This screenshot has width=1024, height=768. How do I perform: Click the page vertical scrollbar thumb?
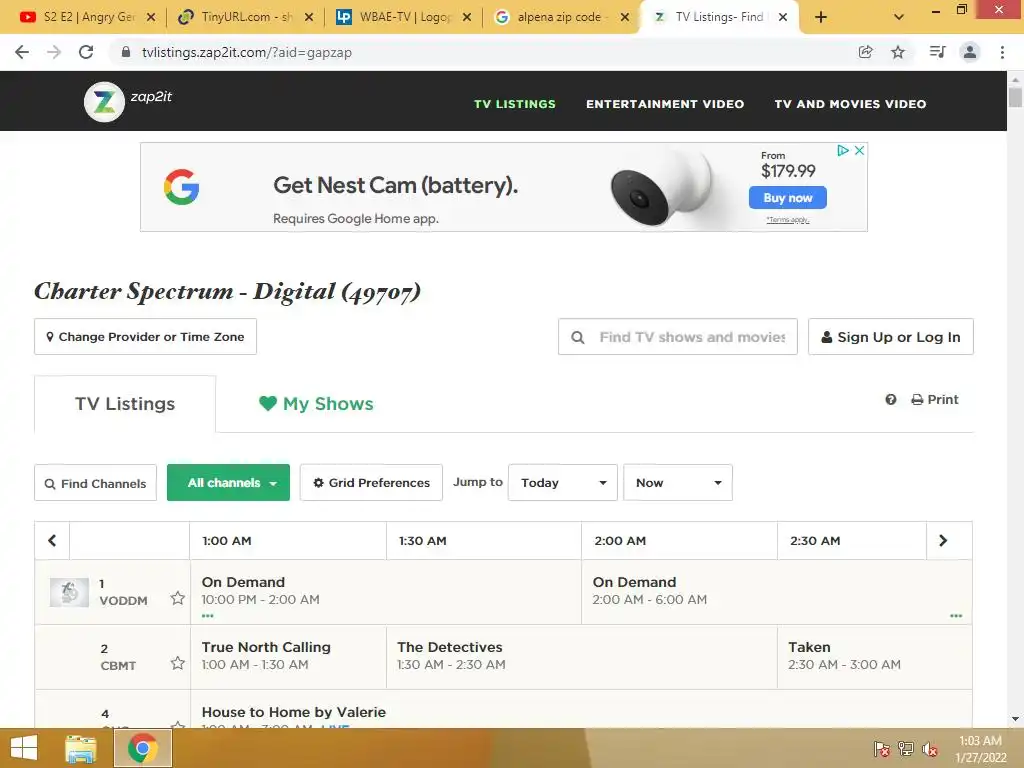click(1015, 96)
